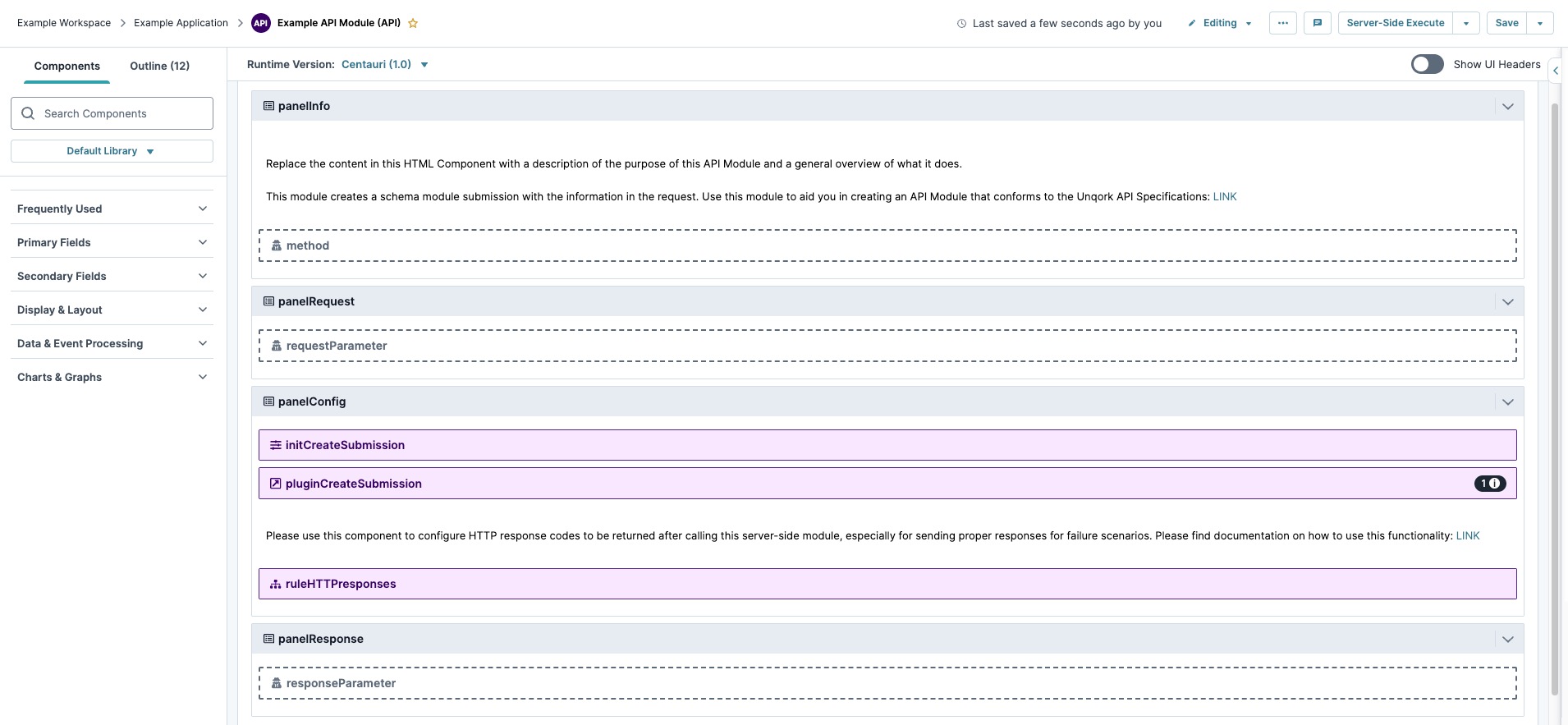Screen dimensions: 1568x725
Task: Click the method hidden component icon
Action: tap(277, 245)
